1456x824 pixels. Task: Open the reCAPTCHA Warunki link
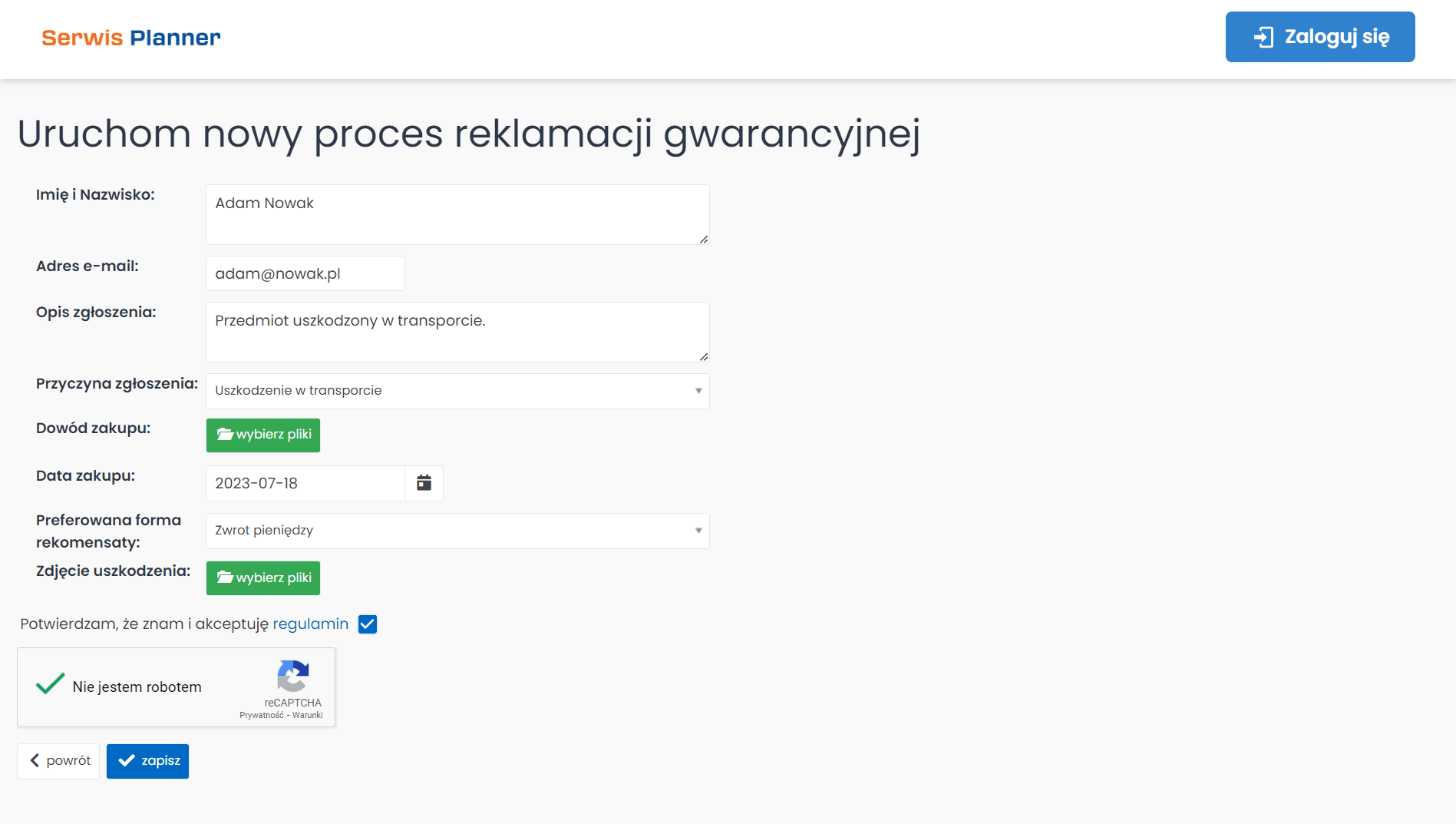pyautogui.click(x=307, y=715)
